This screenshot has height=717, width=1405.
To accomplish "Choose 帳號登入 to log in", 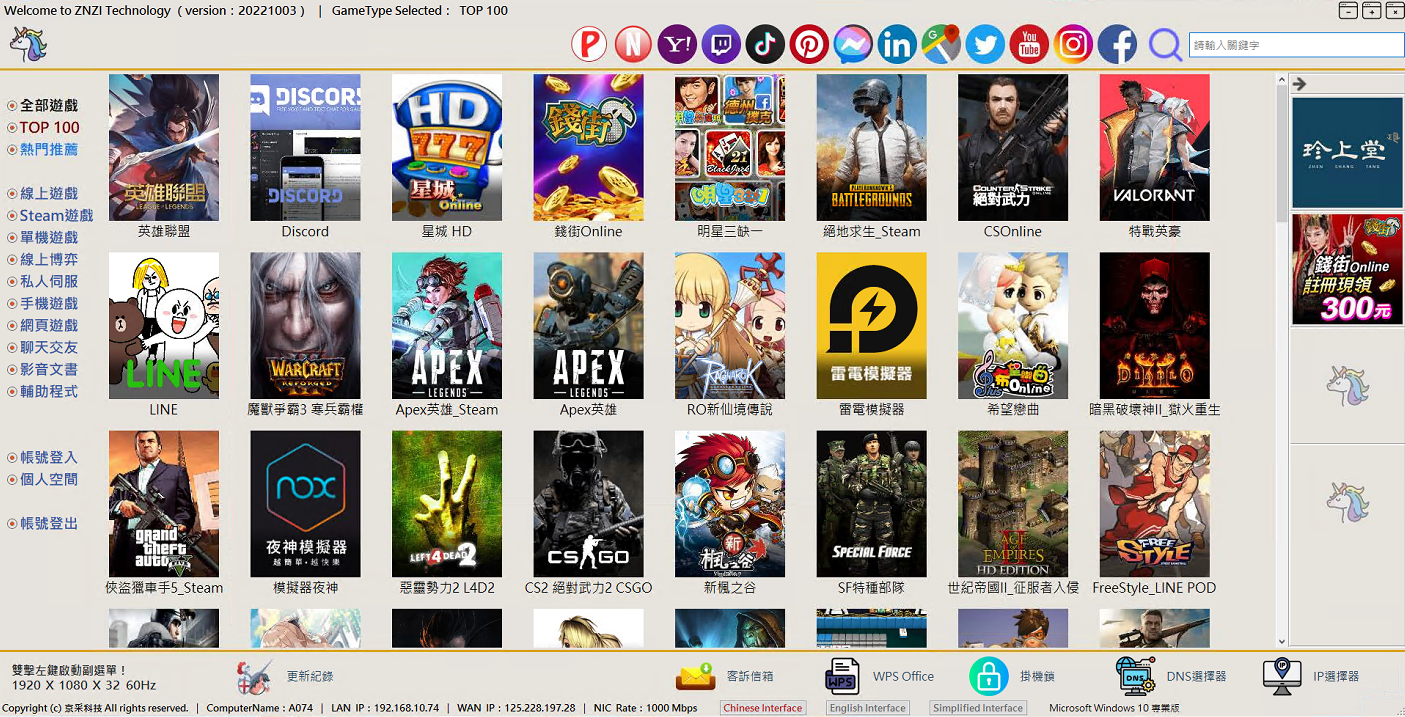I will tap(42, 457).
